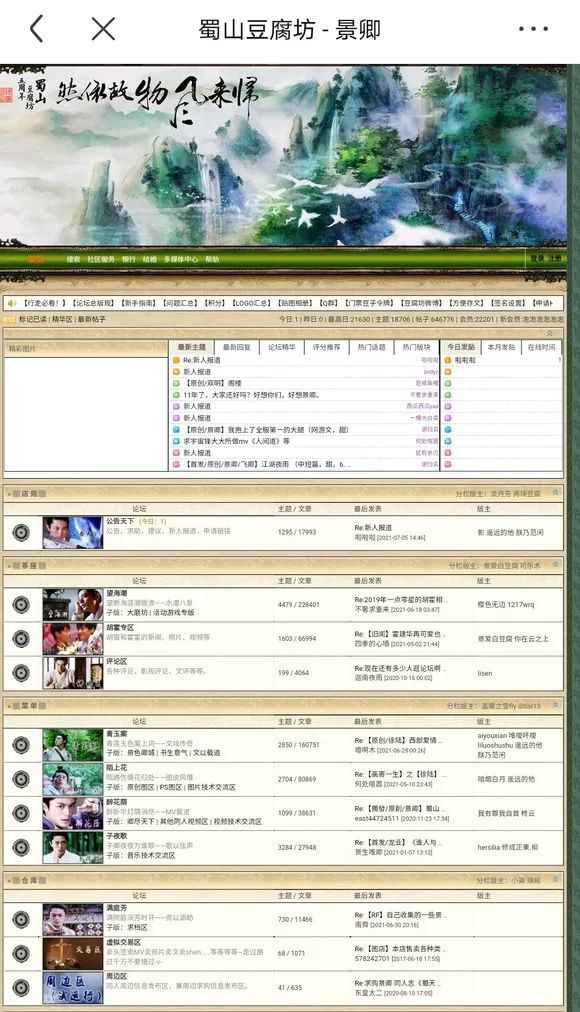Collapse the 茶座 section using the chevron

pyautogui.click(x=554, y=565)
